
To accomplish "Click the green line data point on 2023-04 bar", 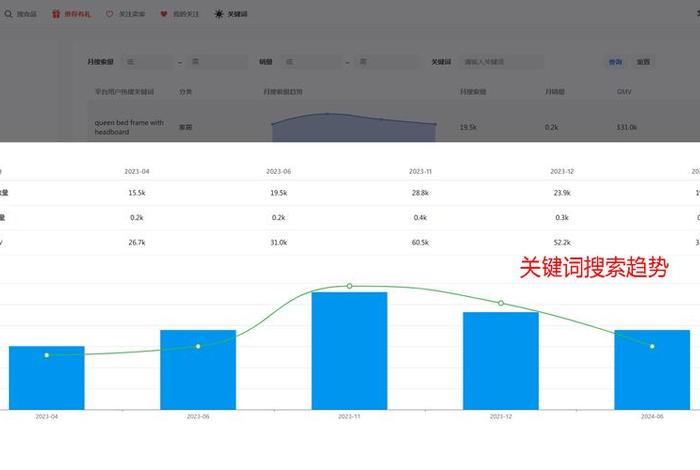I will point(47,355).
